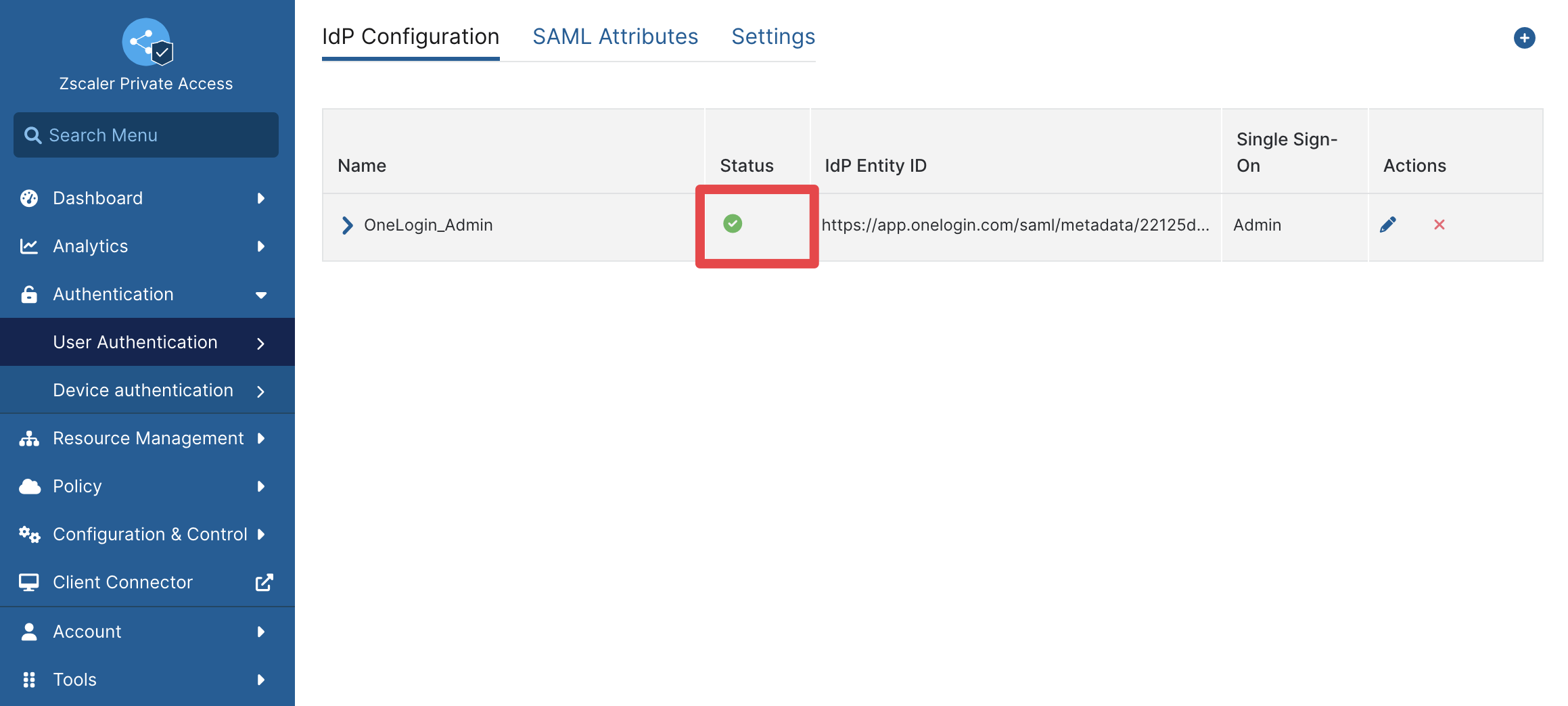The width and height of the screenshot is (1568, 706).
Task: Click the Client Connector monitor icon
Action: tap(29, 582)
